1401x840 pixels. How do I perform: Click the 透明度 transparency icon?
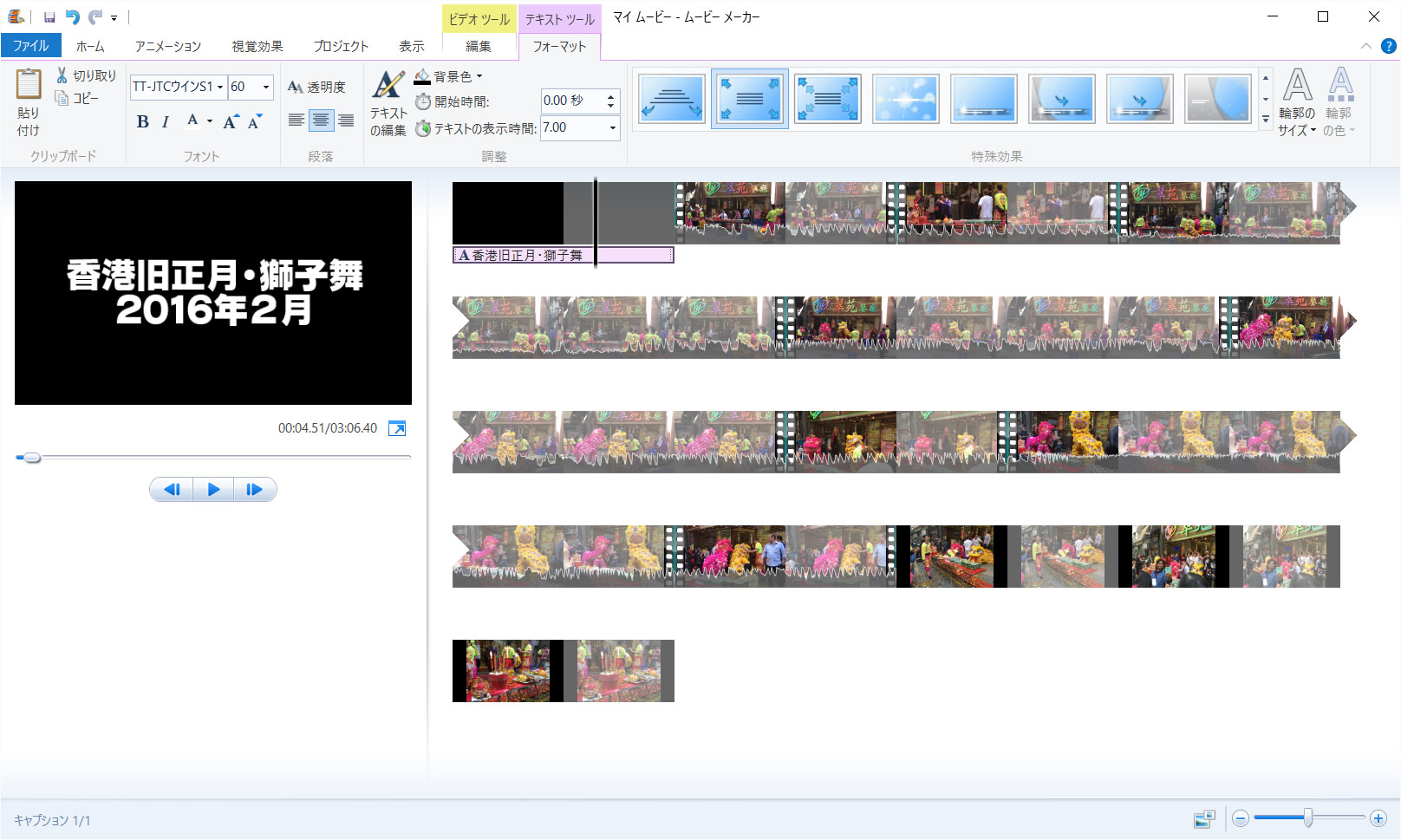[x=296, y=87]
